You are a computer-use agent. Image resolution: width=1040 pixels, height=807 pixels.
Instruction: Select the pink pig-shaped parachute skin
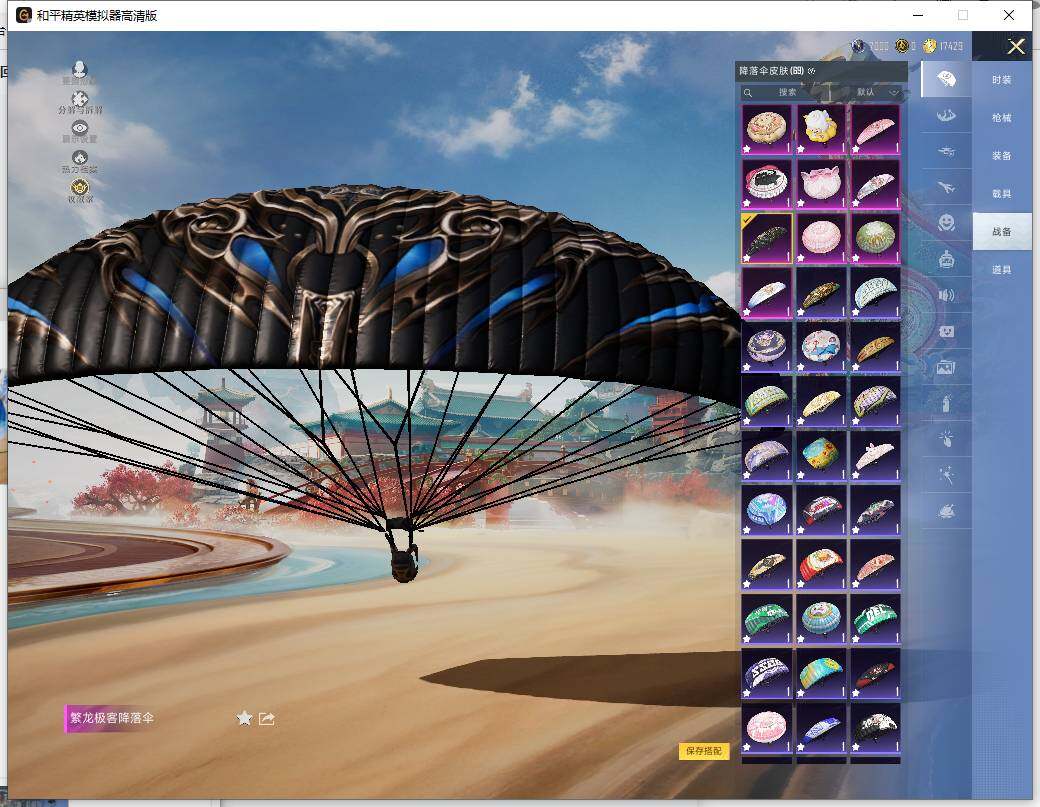(821, 182)
